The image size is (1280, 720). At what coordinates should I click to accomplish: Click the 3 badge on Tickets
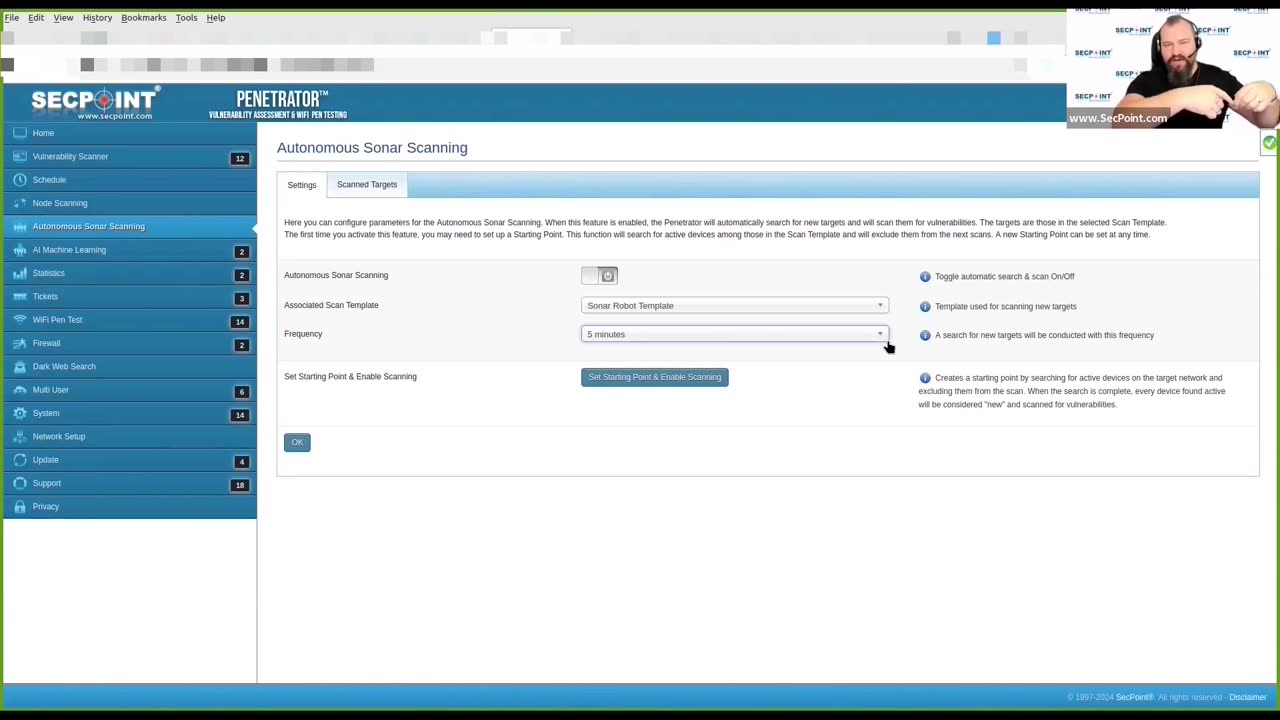(x=241, y=298)
